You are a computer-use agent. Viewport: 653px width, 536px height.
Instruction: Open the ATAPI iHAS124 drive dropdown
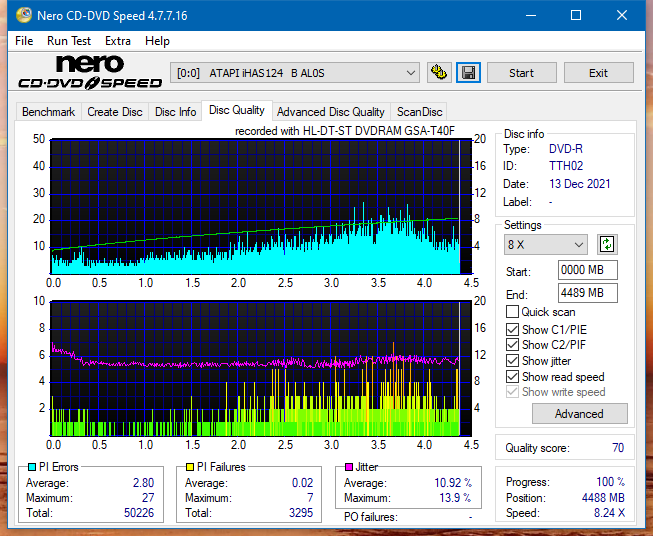pos(294,73)
